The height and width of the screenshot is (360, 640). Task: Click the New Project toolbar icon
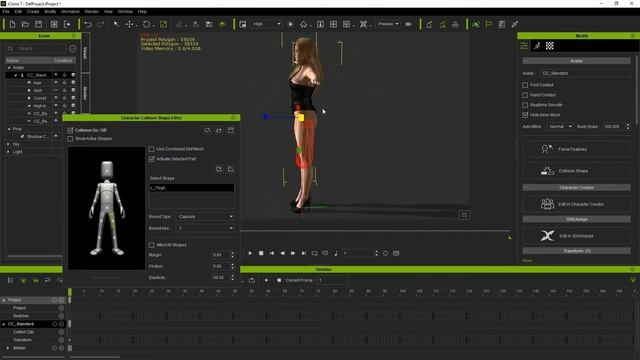(x=12, y=24)
